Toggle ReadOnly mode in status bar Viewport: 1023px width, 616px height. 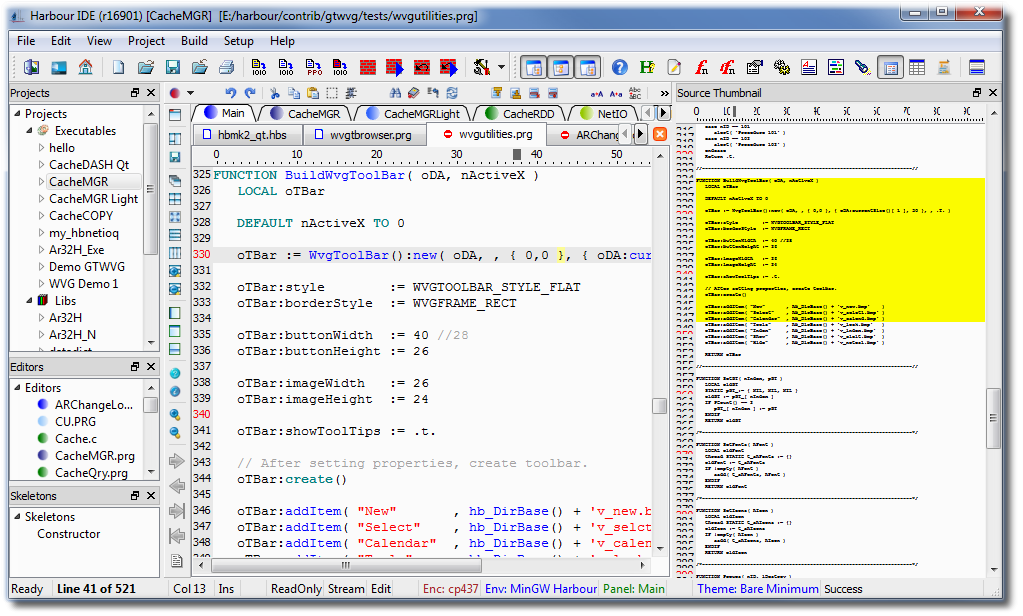coord(296,589)
